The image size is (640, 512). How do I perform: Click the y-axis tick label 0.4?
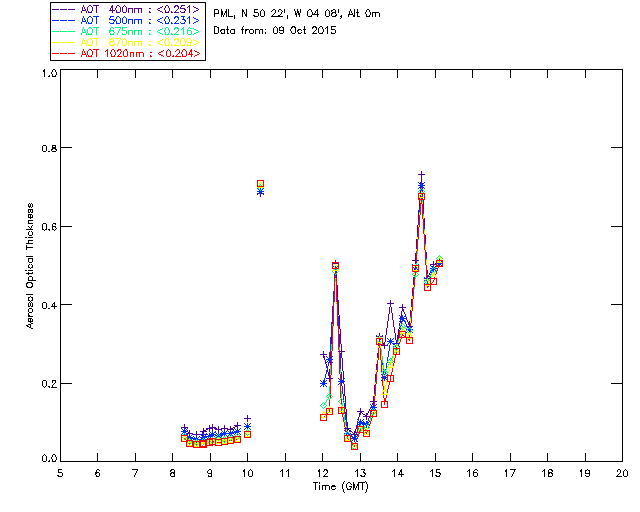[49, 305]
